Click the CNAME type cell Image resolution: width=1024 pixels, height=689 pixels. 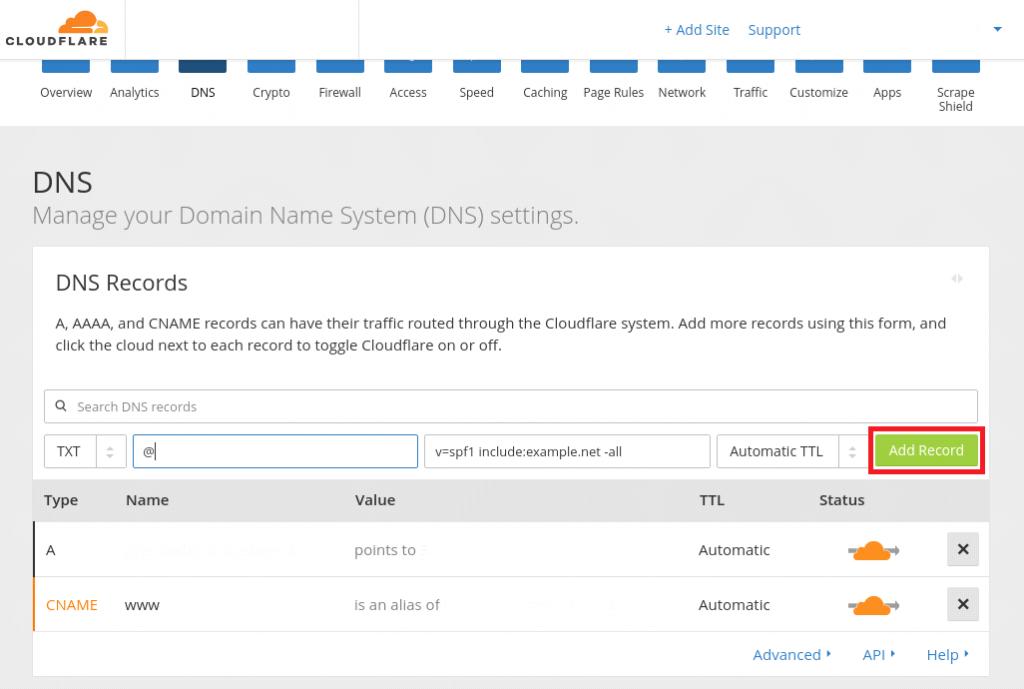coord(72,605)
